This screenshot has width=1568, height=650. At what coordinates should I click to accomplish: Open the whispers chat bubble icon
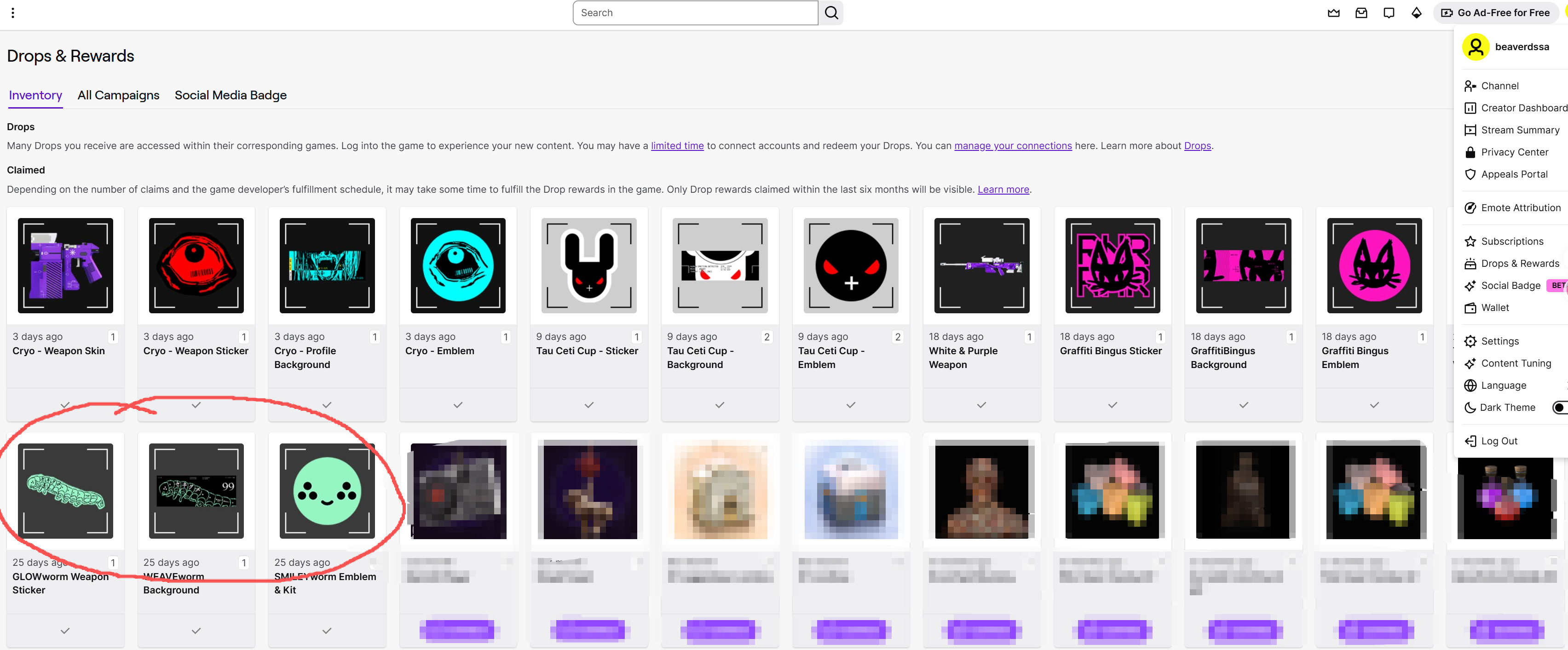pyautogui.click(x=1389, y=13)
